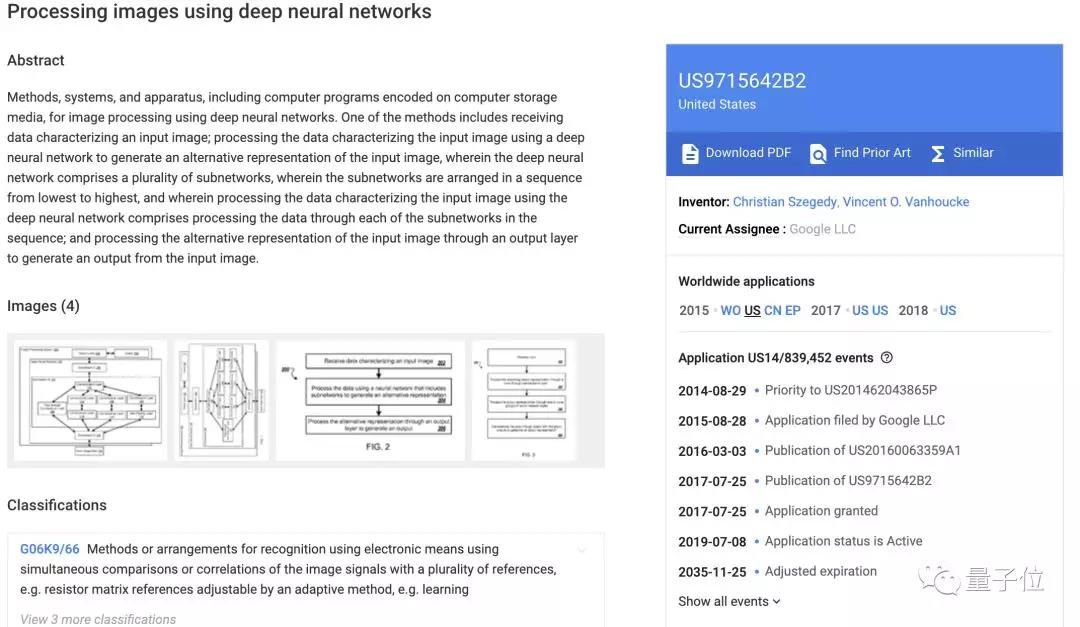Click the Abstract heading
This screenshot has height=627, width=1080.
(x=36, y=61)
